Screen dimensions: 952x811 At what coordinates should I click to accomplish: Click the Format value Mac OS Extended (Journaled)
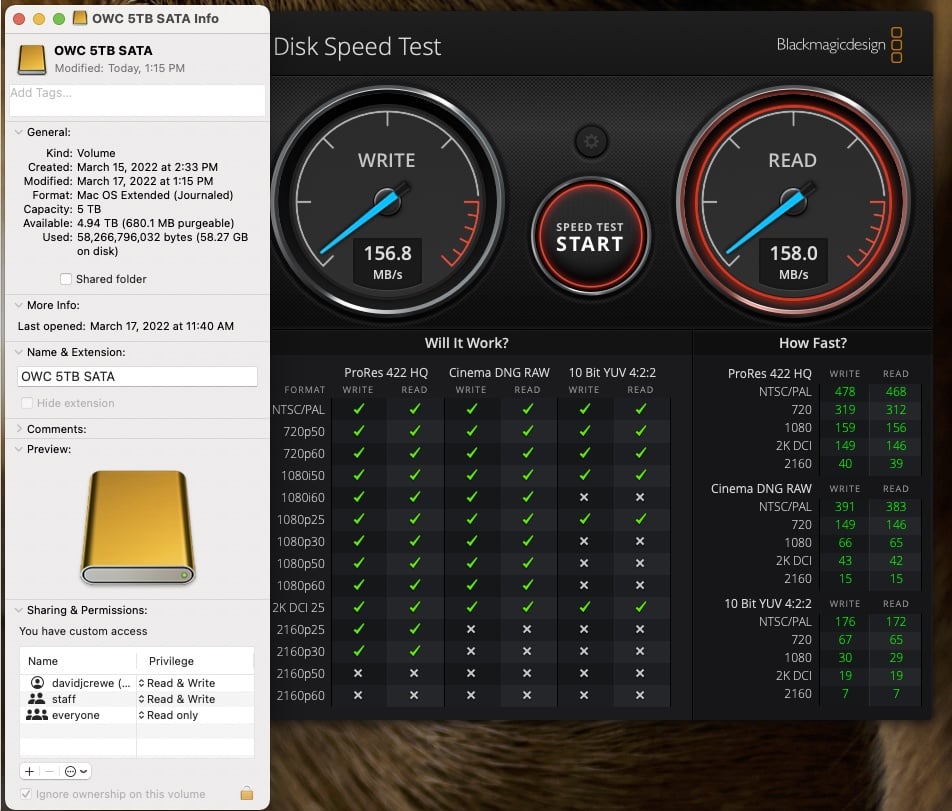point(155,195)
